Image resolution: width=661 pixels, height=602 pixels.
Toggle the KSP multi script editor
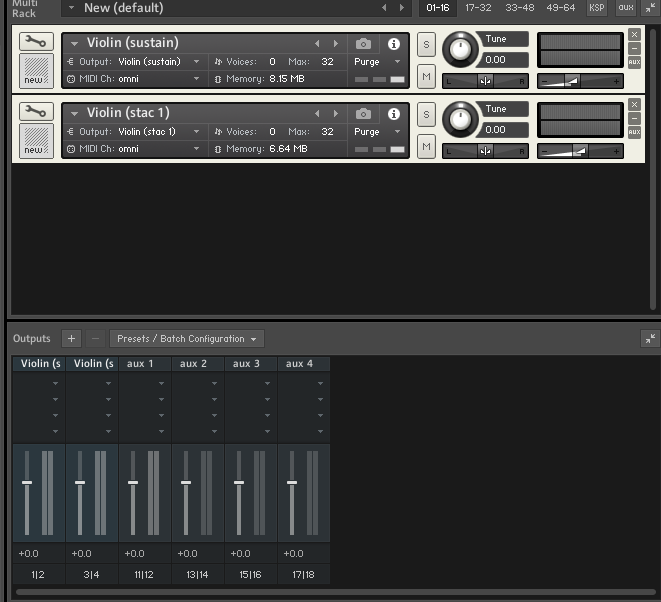coord(597,8)
